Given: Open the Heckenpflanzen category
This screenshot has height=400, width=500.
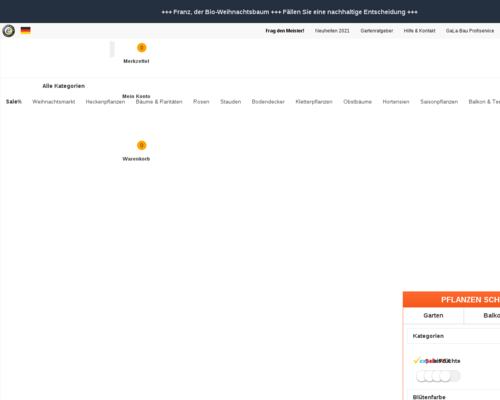Looking at the screenshot, I should [x=105, y=102].
